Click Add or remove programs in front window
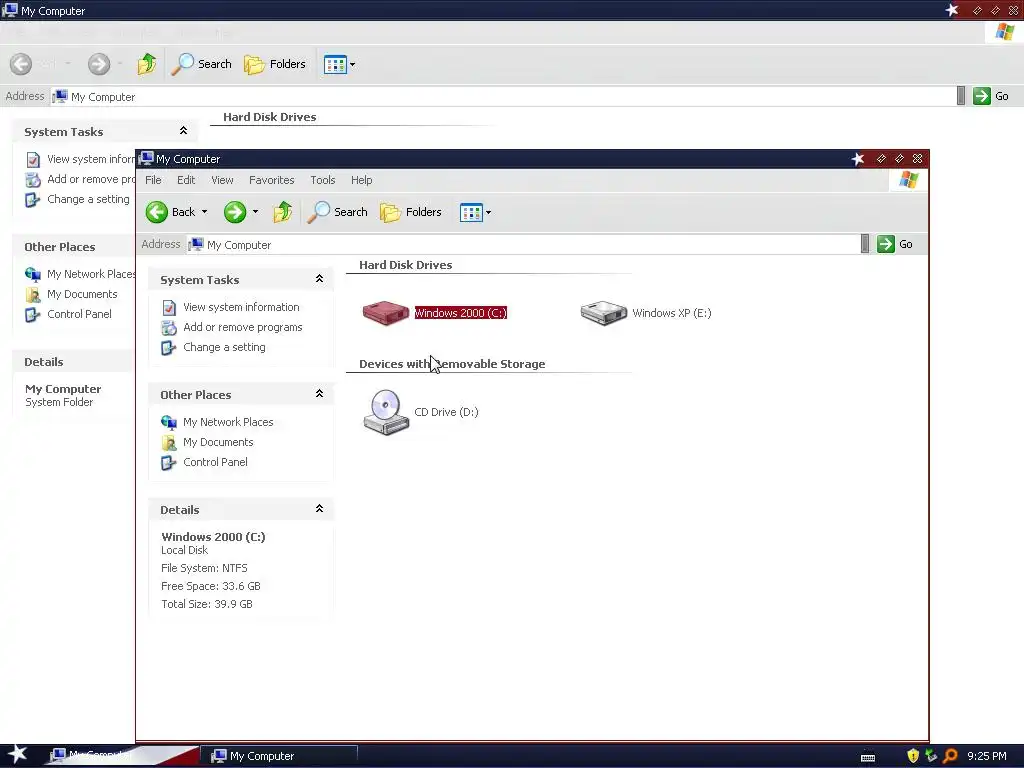The height and width of the screenshot is (768, 1024). coord(242,327)
